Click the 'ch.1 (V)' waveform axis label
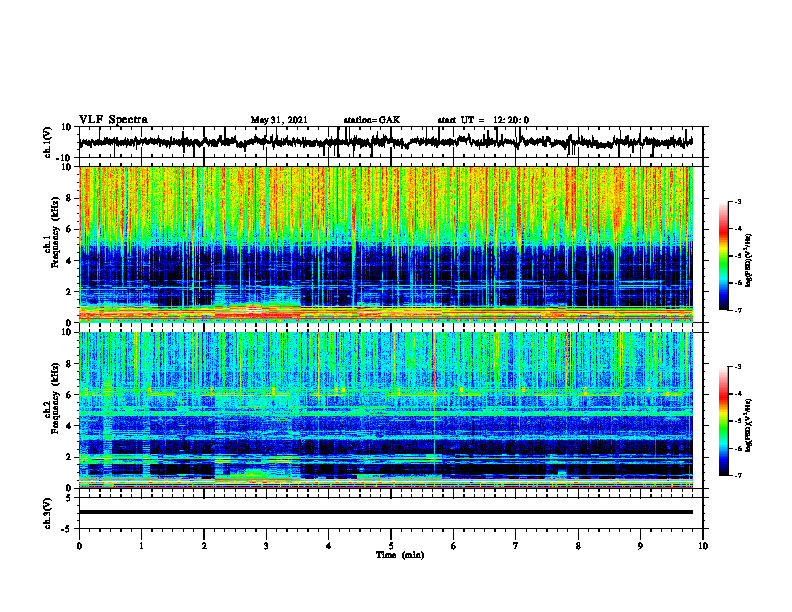This screenshot has height=612, width=792. click(47, 142)
